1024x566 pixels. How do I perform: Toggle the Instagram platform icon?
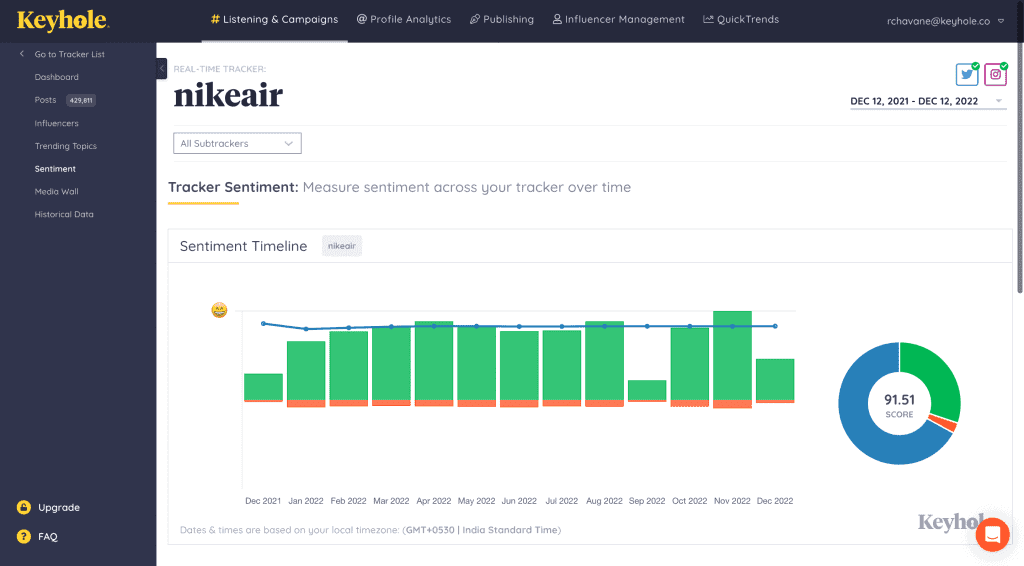[x=995, y=74]
